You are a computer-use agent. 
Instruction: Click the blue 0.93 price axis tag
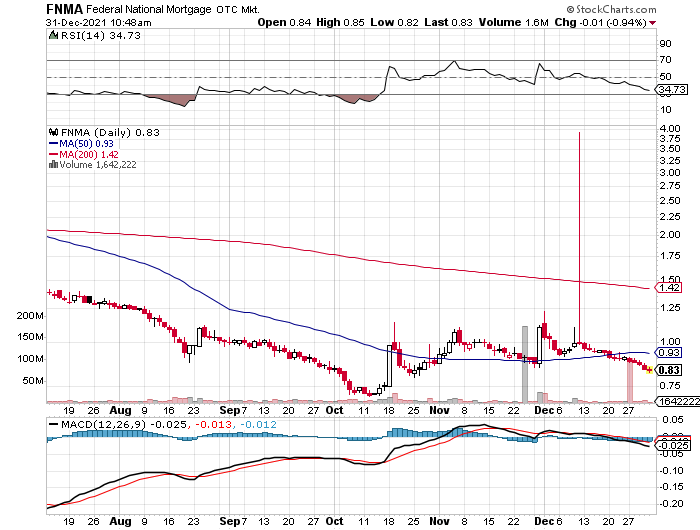click(668, 353)
